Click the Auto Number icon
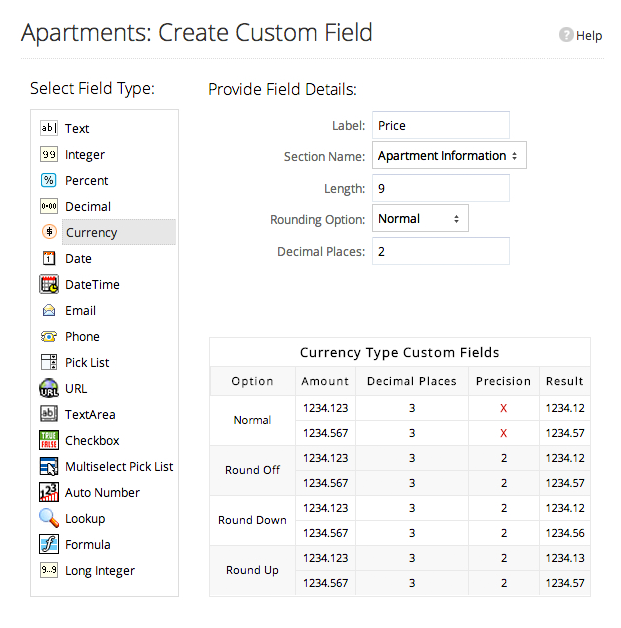The image size is (621, 628). tap(48, 492)
